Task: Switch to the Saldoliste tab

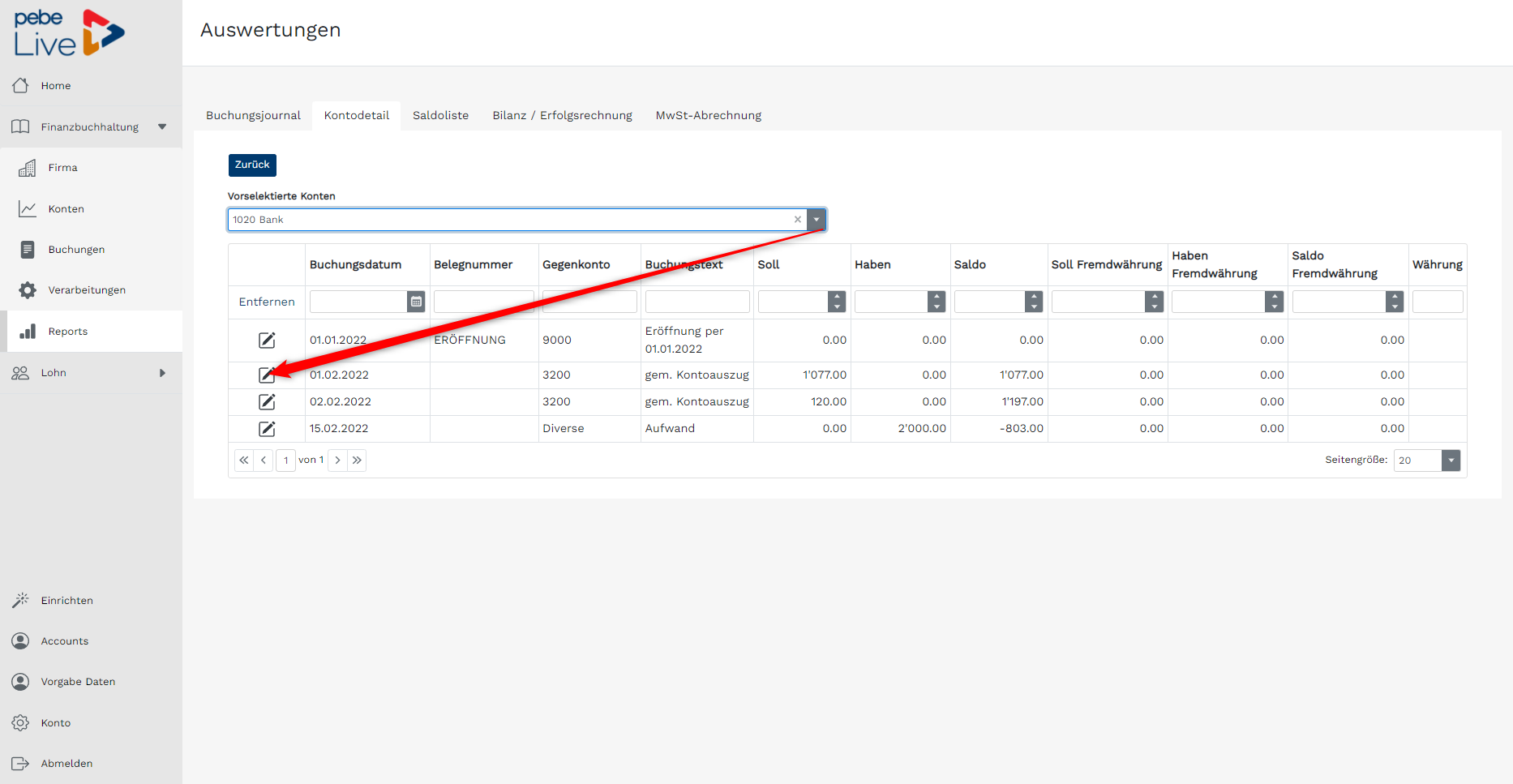Action: 440,115
